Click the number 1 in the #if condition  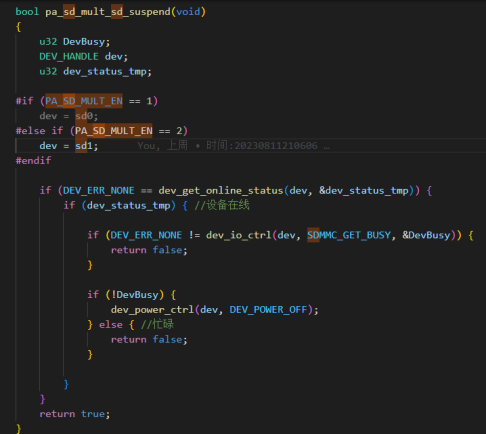149,101
